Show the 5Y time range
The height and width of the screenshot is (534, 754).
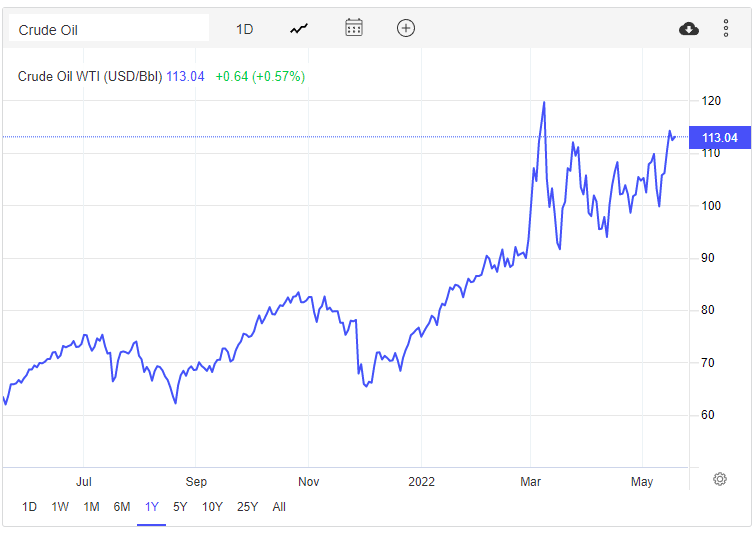click(180, 507)
